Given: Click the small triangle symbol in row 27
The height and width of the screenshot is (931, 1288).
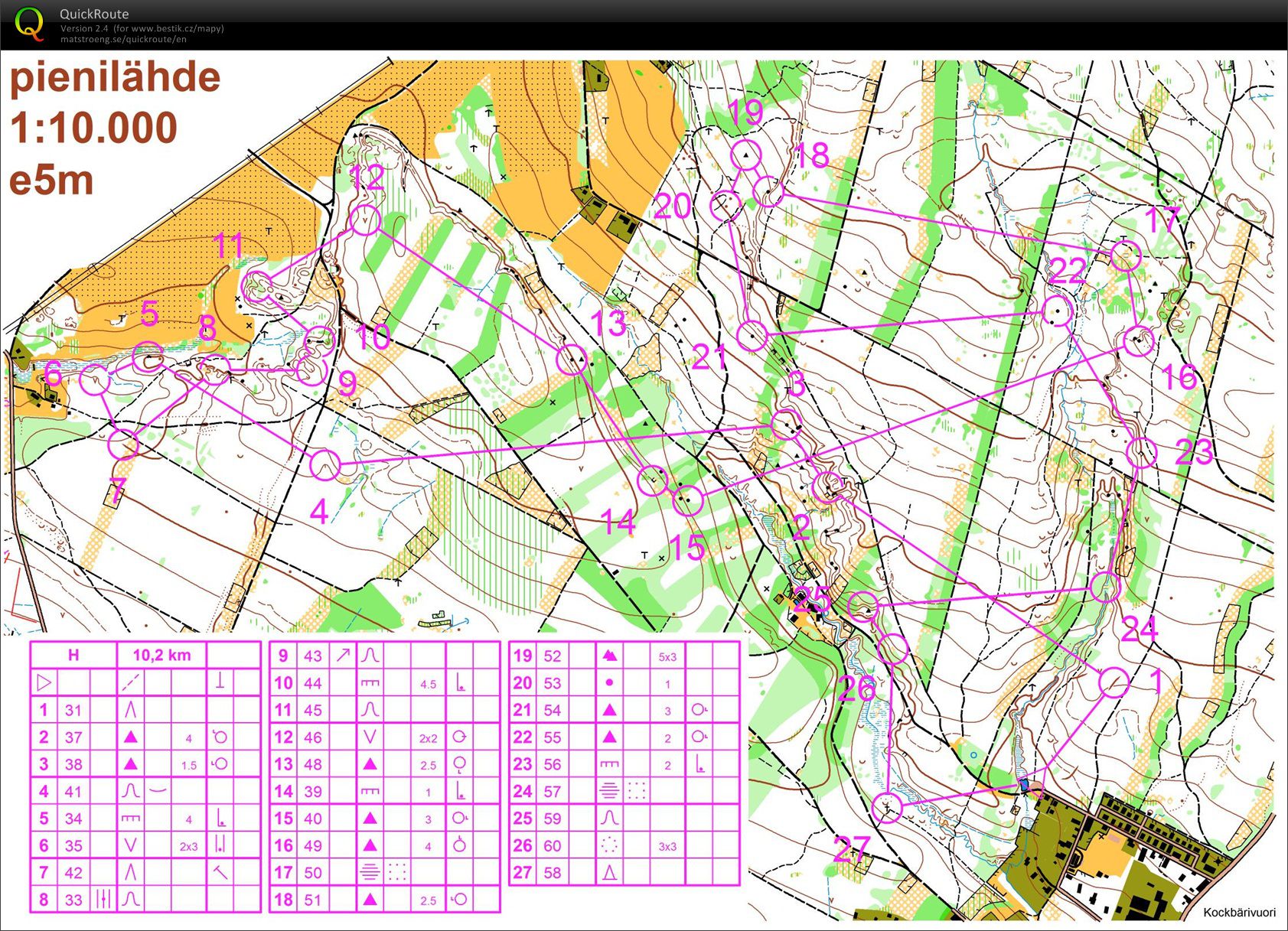Looking at the screenshot, I should pos(609,872).
